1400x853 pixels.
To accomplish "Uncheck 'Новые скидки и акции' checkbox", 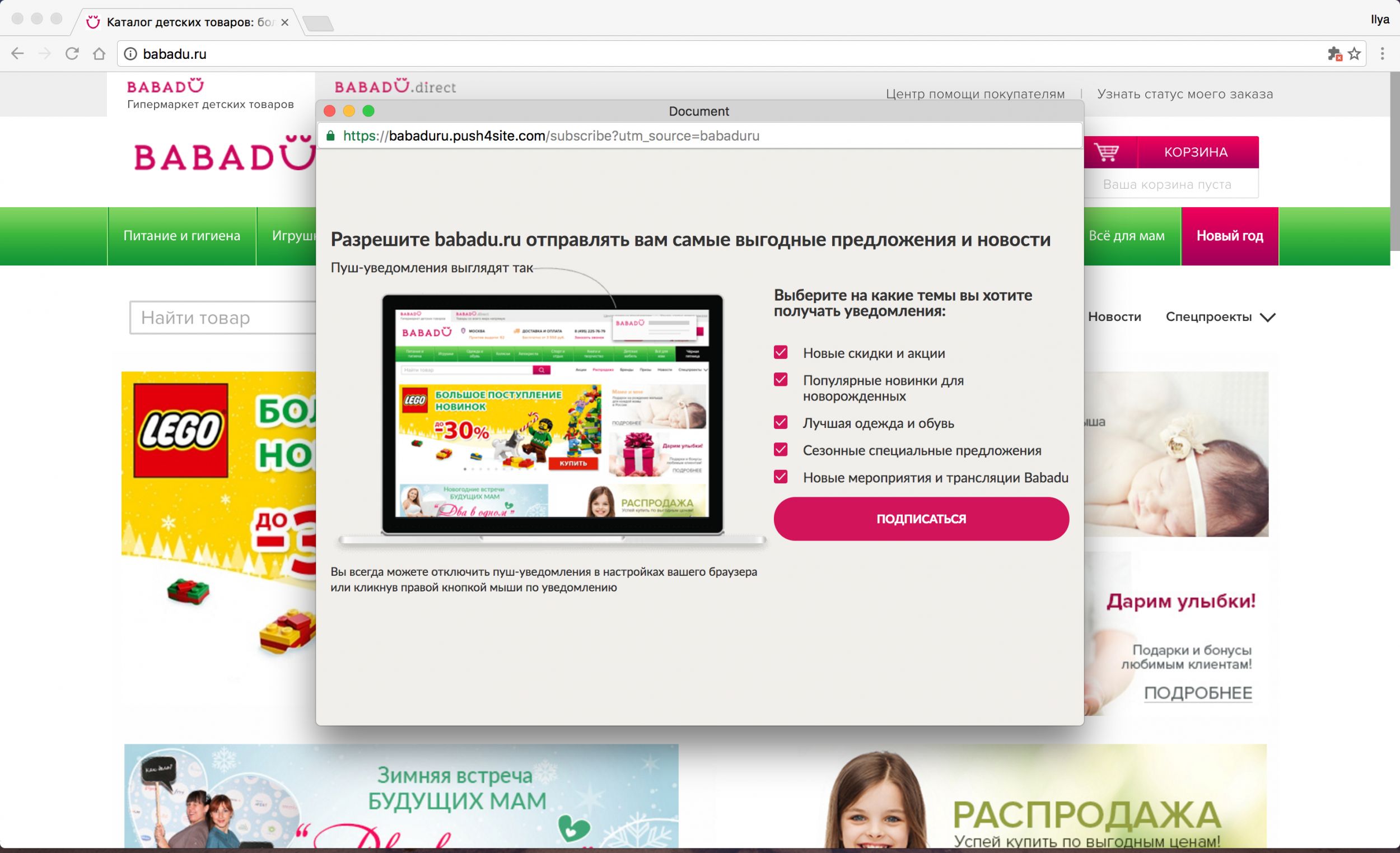I will [781, 352].
